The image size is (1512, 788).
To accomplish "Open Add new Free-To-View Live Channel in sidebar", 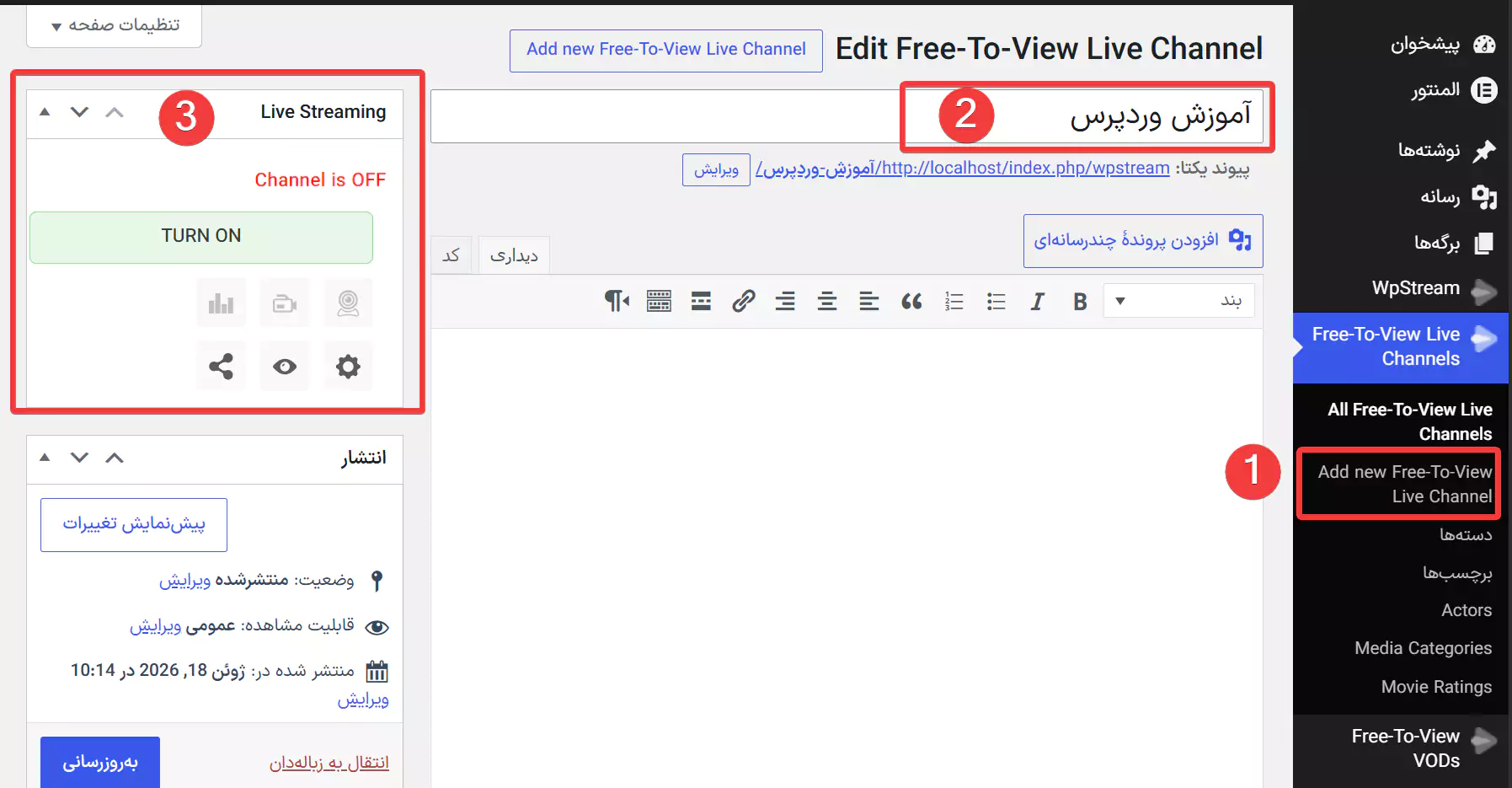I will 1403,484.
